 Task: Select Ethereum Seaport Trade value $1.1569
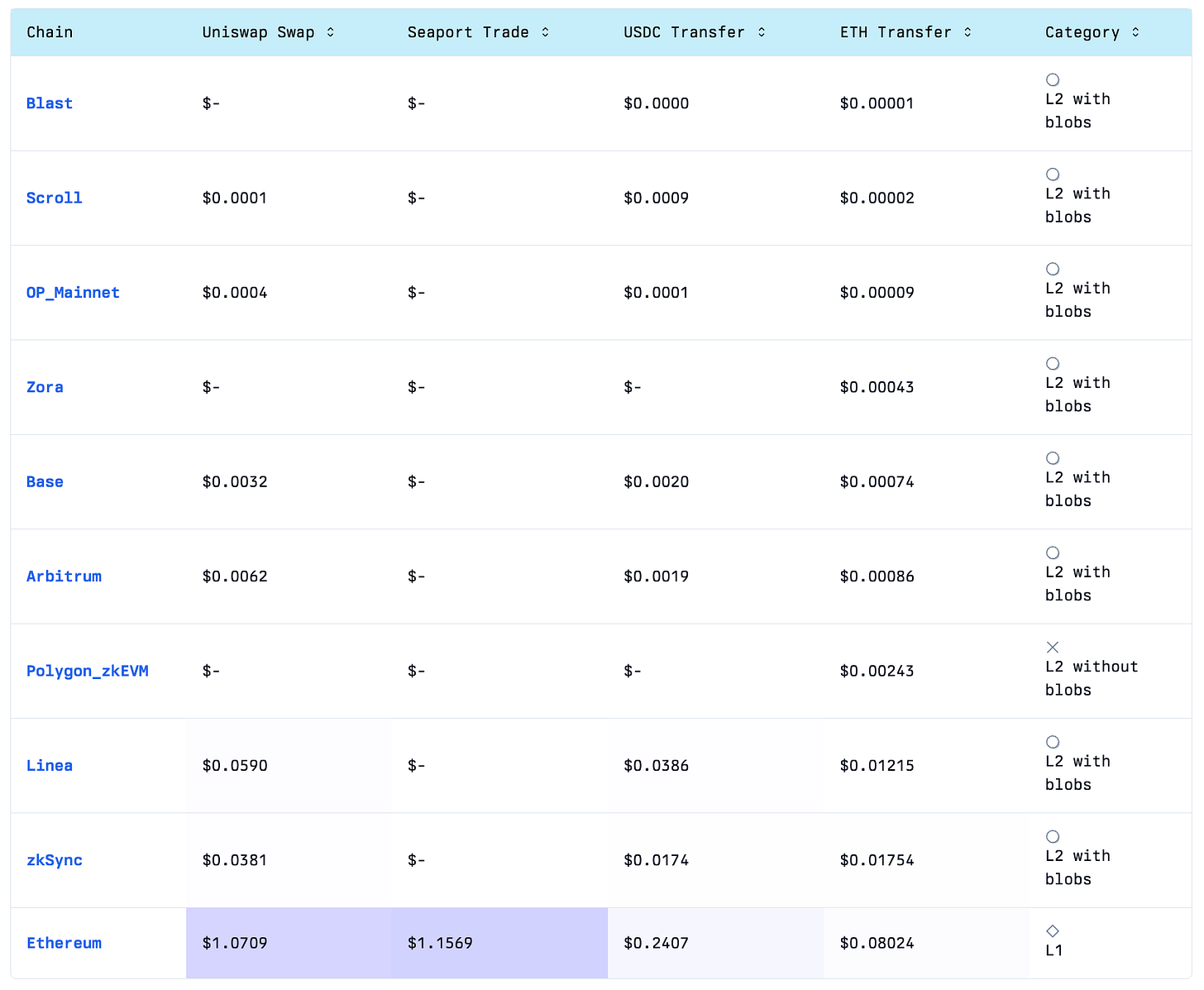(x=440, y=943)
